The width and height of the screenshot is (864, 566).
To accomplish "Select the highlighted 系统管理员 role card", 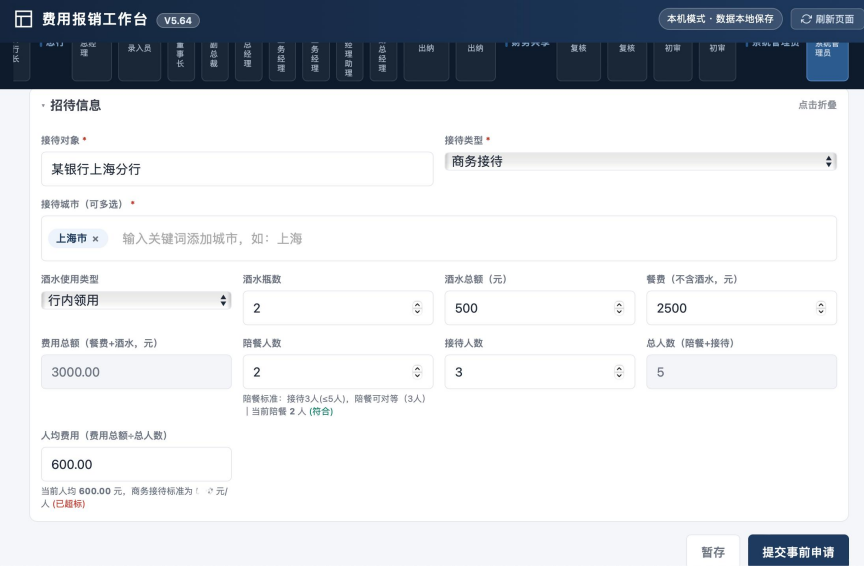I will [x=827, y=61].
